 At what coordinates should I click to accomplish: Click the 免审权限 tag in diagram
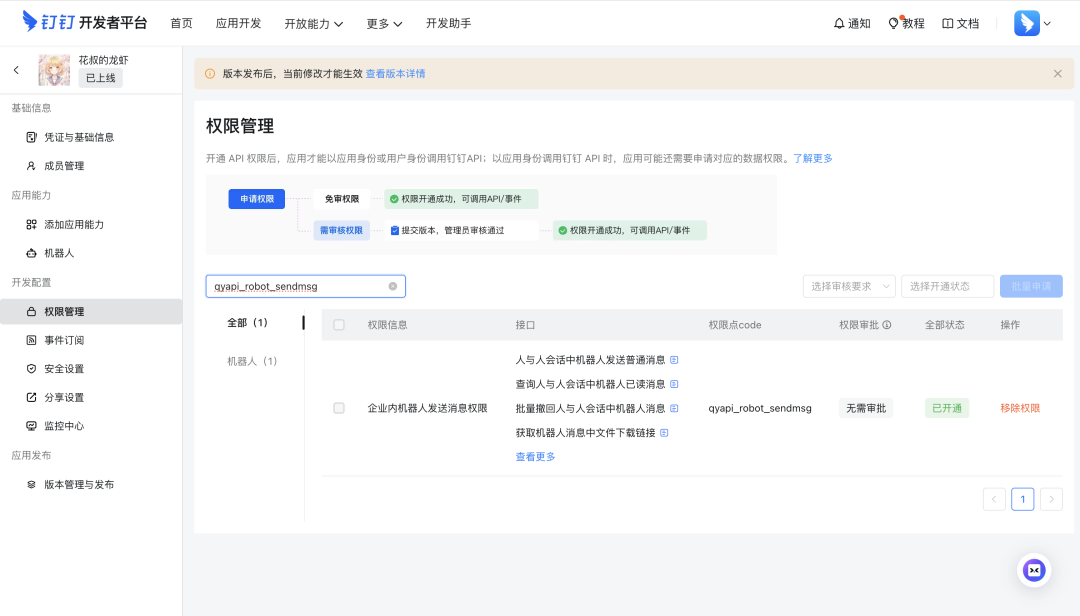(x=342, y=199)
